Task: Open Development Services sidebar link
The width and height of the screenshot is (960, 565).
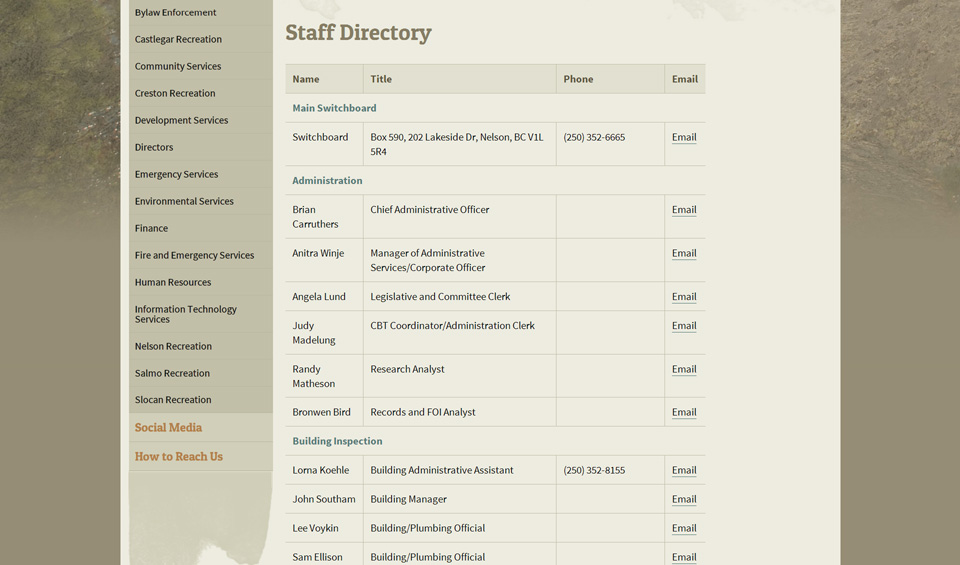Action: coord(181,121)
